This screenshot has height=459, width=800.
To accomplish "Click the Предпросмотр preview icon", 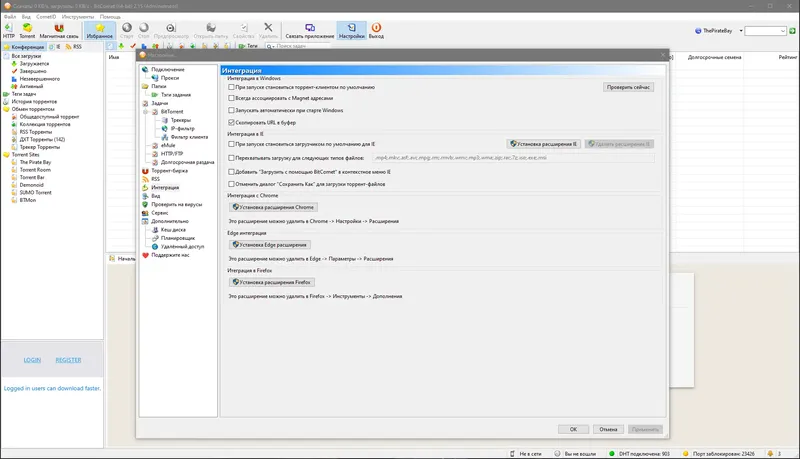I will pos(171,31).
